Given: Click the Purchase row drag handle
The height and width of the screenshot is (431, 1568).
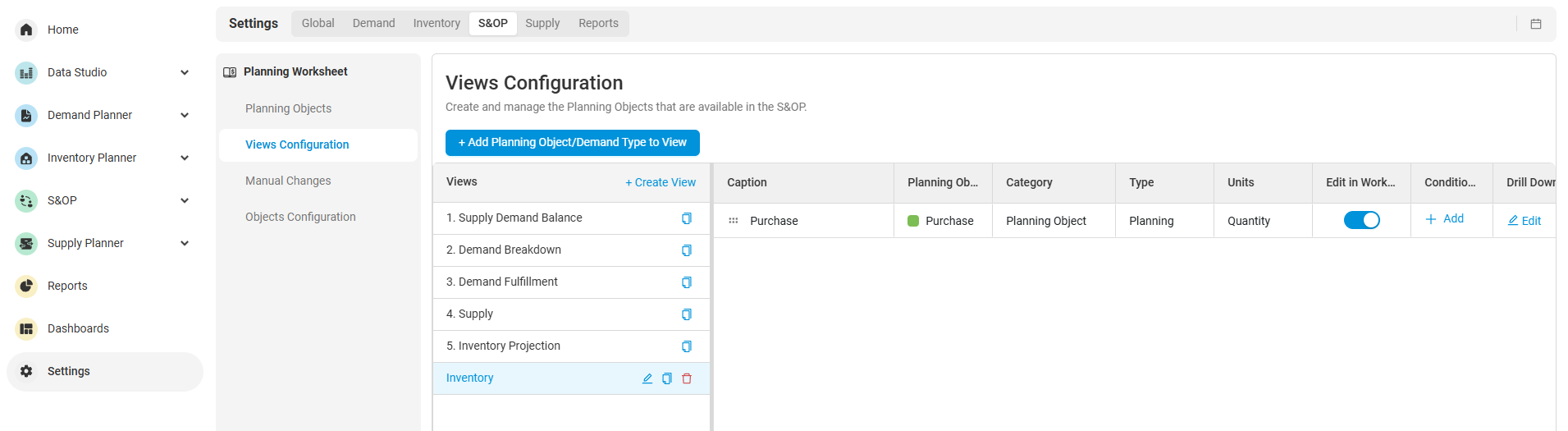Looking at the screenshot, I should coord(734,221).
